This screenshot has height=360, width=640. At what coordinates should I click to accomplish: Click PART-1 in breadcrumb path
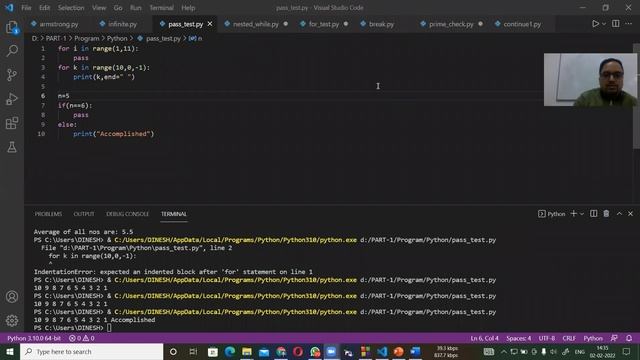(x=56, y=38)
